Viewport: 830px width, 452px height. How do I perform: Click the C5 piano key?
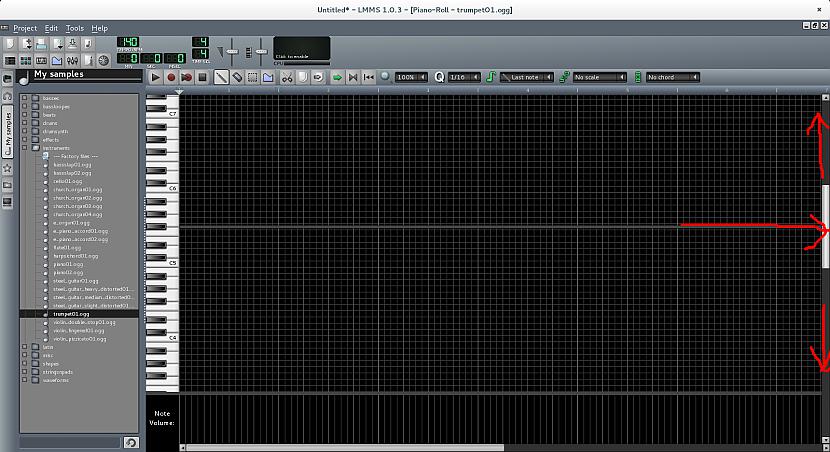163,264
